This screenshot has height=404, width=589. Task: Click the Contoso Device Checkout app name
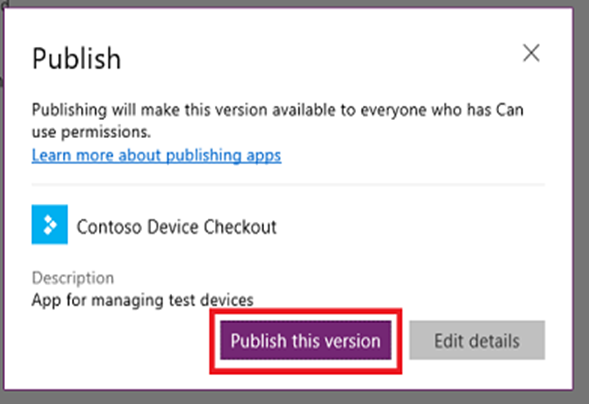tap(177, 227)
